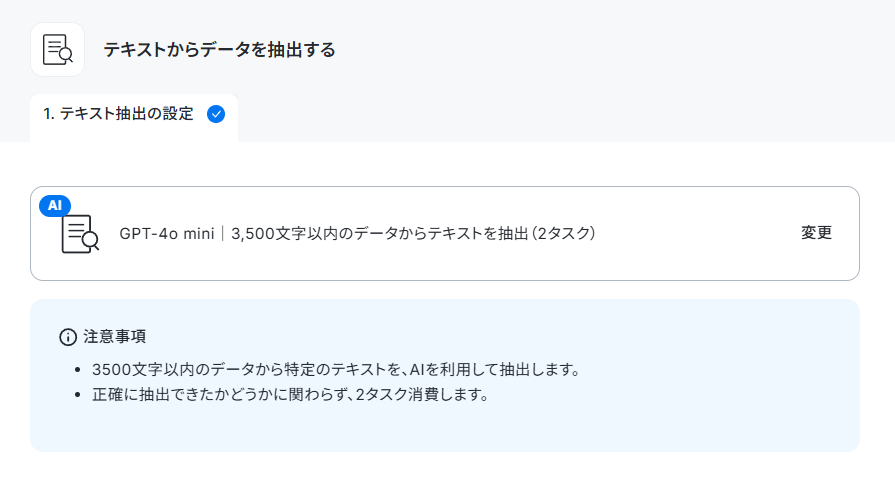Click the GPT-4o mini model label
Image resolution: width=895 pixels, height=496 pixels.
[167, 233]
